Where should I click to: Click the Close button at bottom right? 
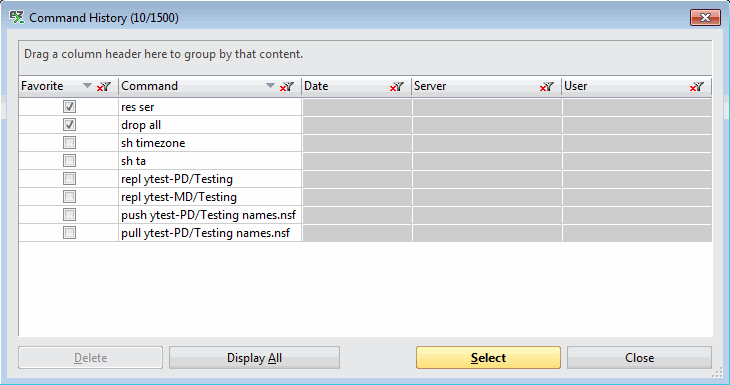(639, 358)
